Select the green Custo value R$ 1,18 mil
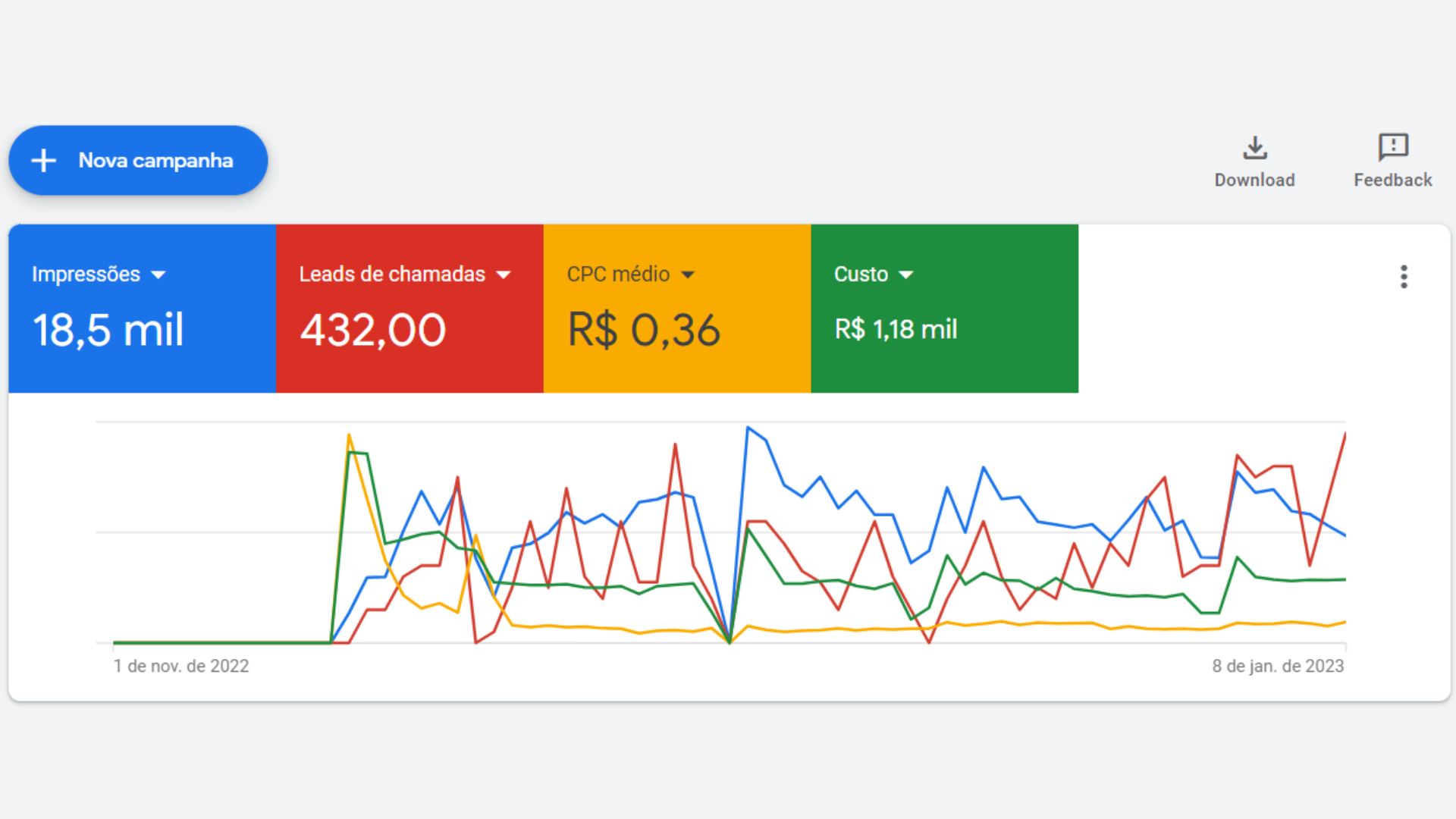Screen dimensions: 1456x819 (896, 330)
